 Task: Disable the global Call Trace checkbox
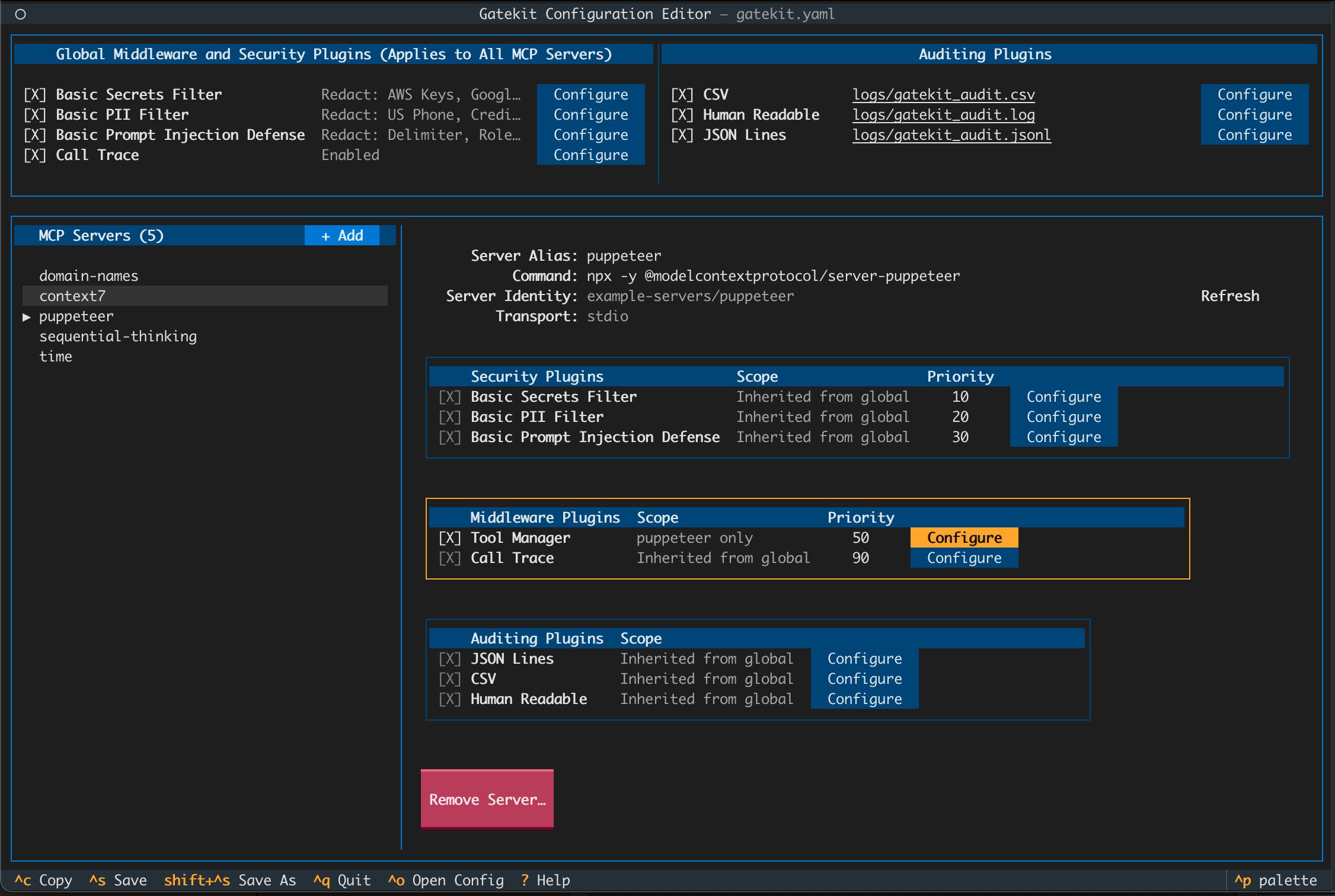35,155
